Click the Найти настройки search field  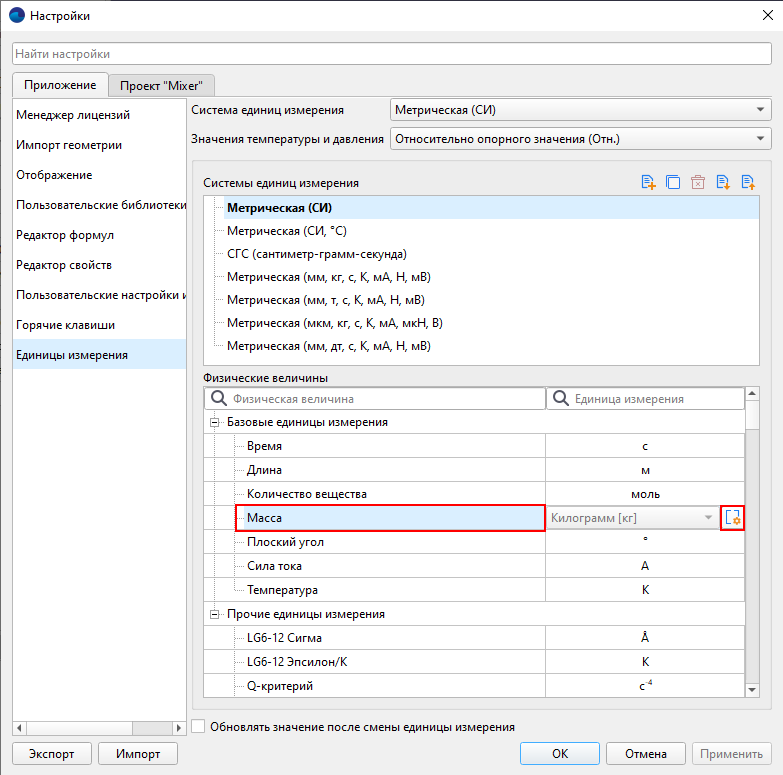point(391,54)
